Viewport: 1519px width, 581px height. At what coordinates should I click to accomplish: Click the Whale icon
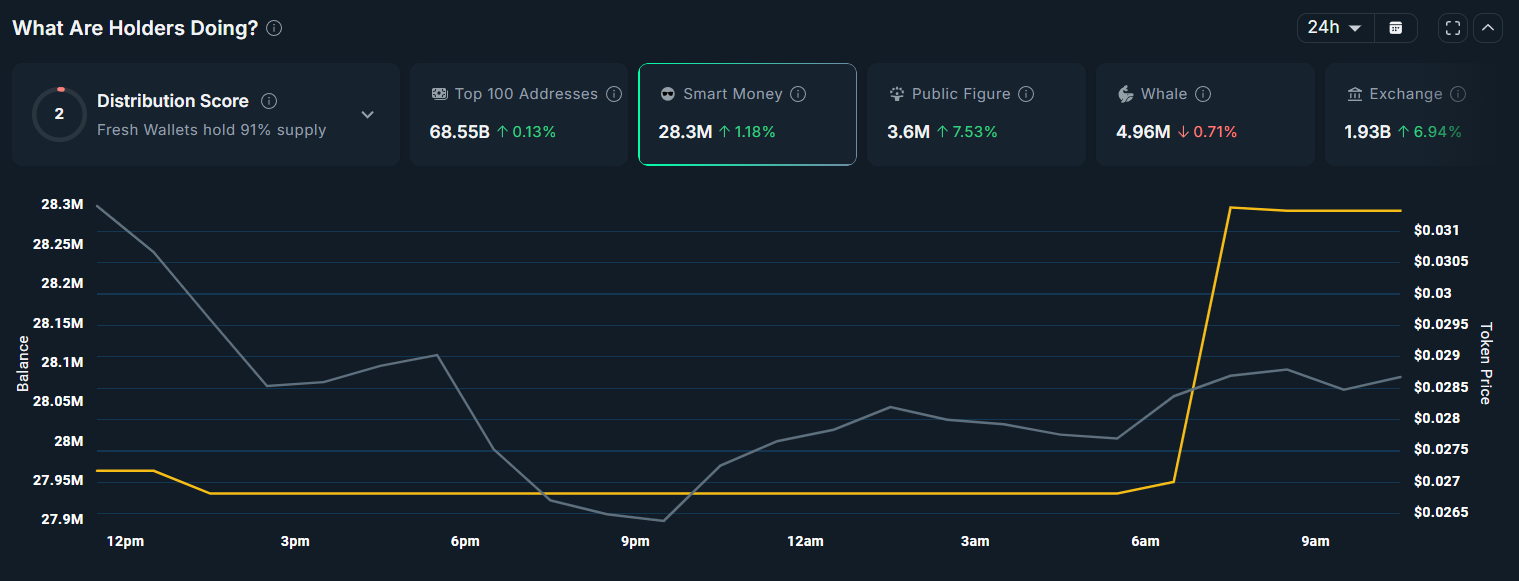coord(1125,94)
